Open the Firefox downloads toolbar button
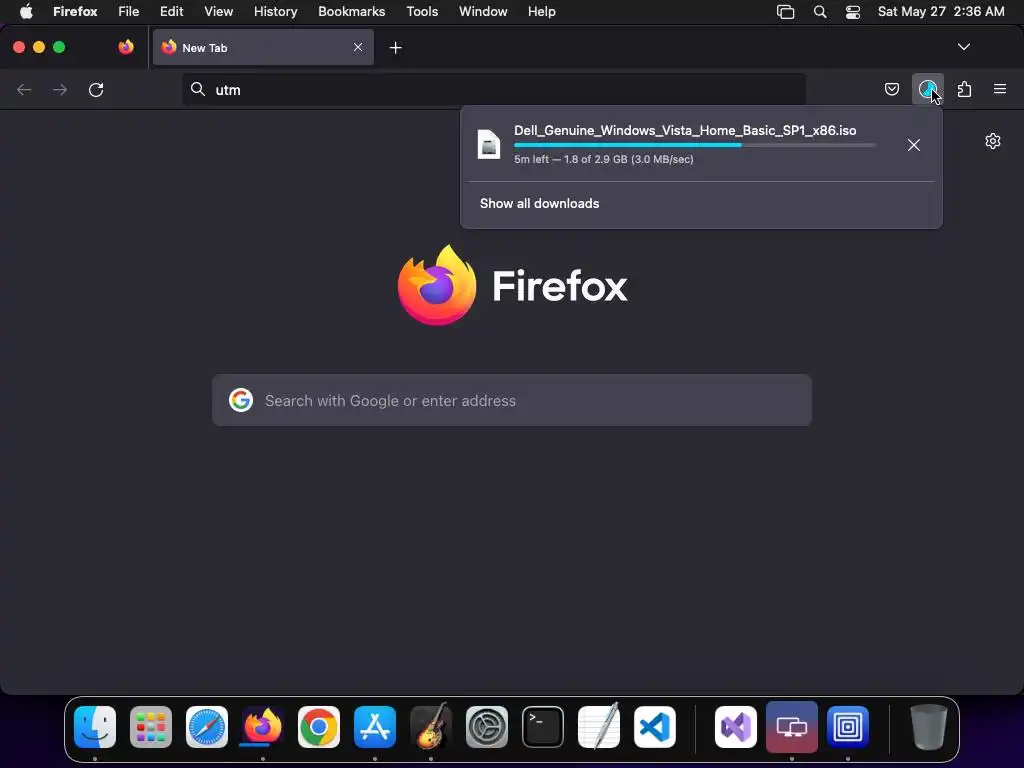 pyautogui.click(x=927, y=89)
